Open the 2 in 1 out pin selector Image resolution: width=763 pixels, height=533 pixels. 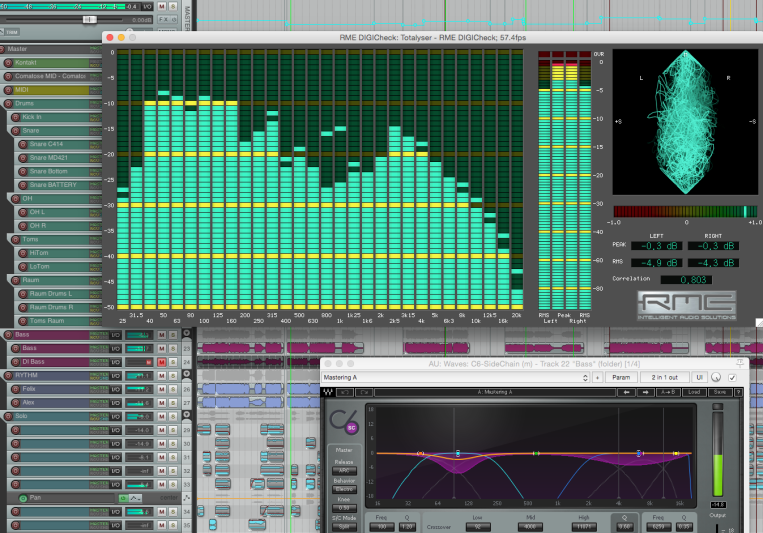pyautogui.click(x=665, y=378)
